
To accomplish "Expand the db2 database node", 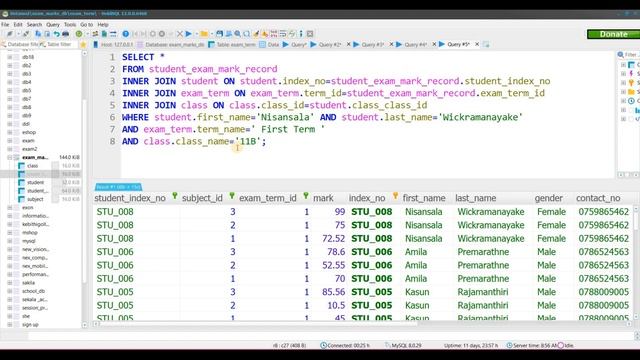I will pos(9,65).
